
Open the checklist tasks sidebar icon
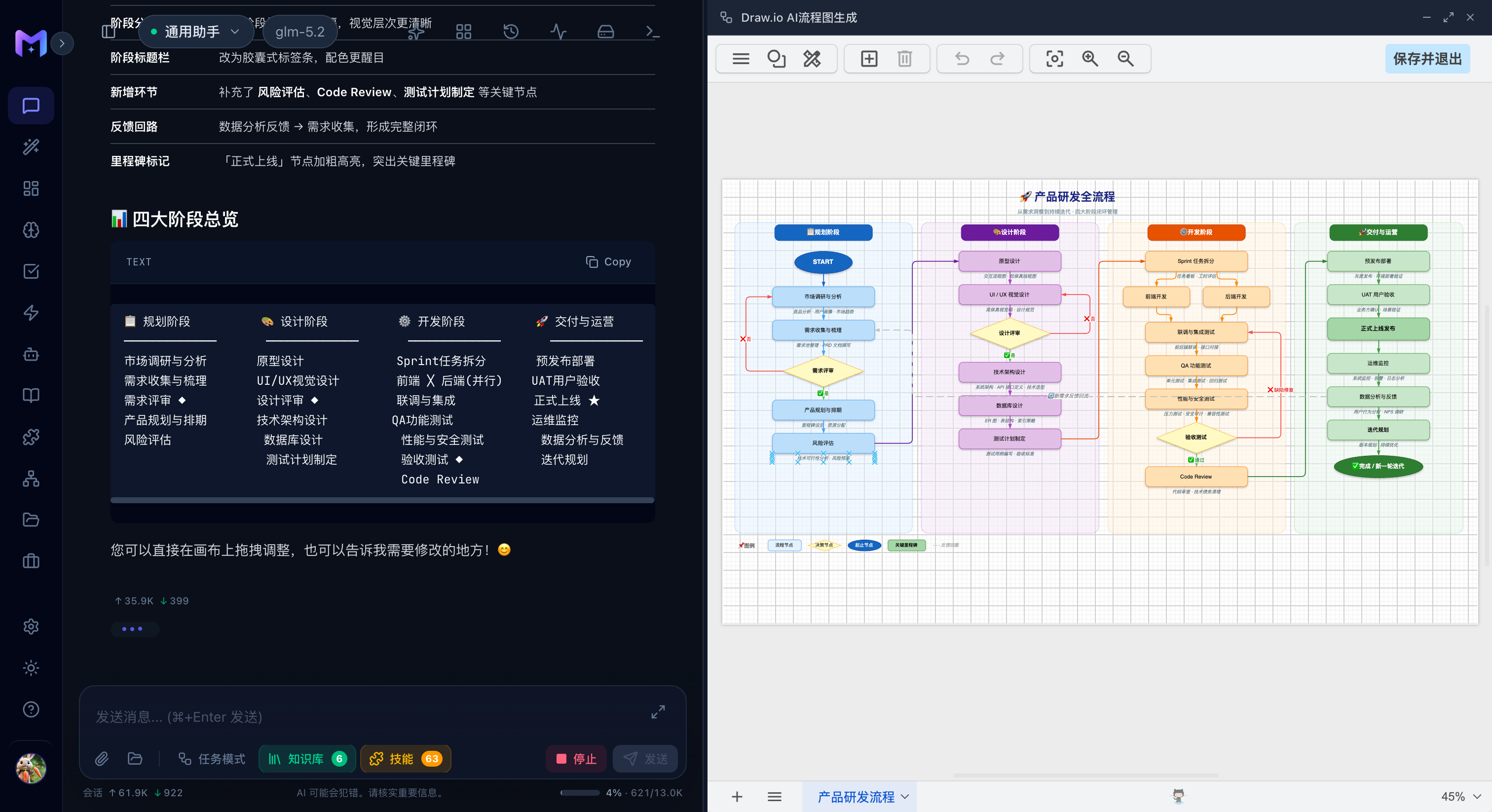click(31, 271)
